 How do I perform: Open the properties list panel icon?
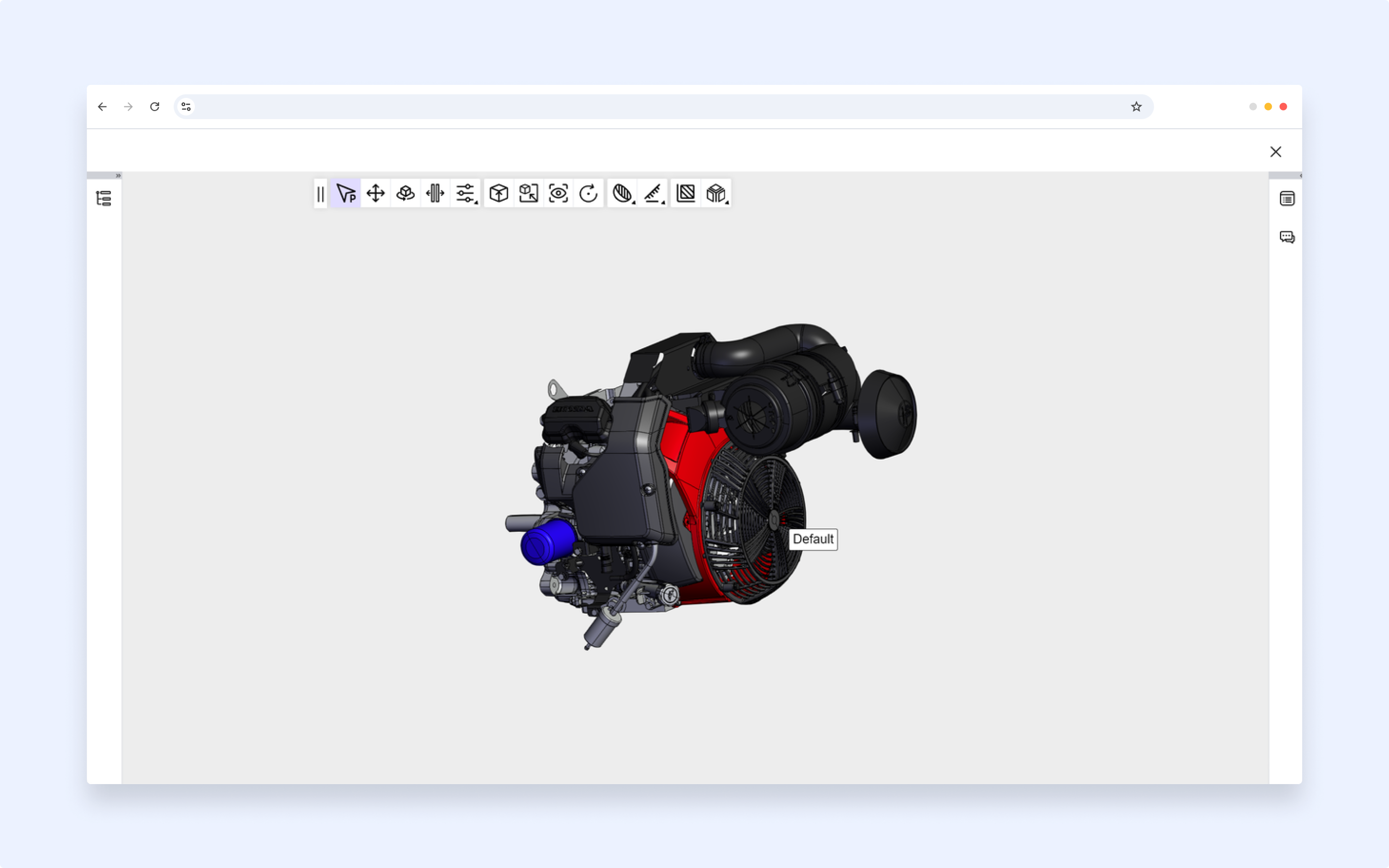click(1287, 199)
